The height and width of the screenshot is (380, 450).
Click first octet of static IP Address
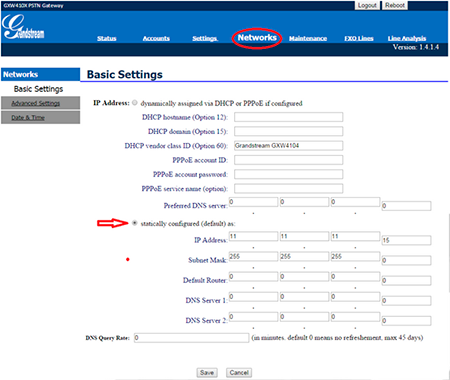click(253, 236)
